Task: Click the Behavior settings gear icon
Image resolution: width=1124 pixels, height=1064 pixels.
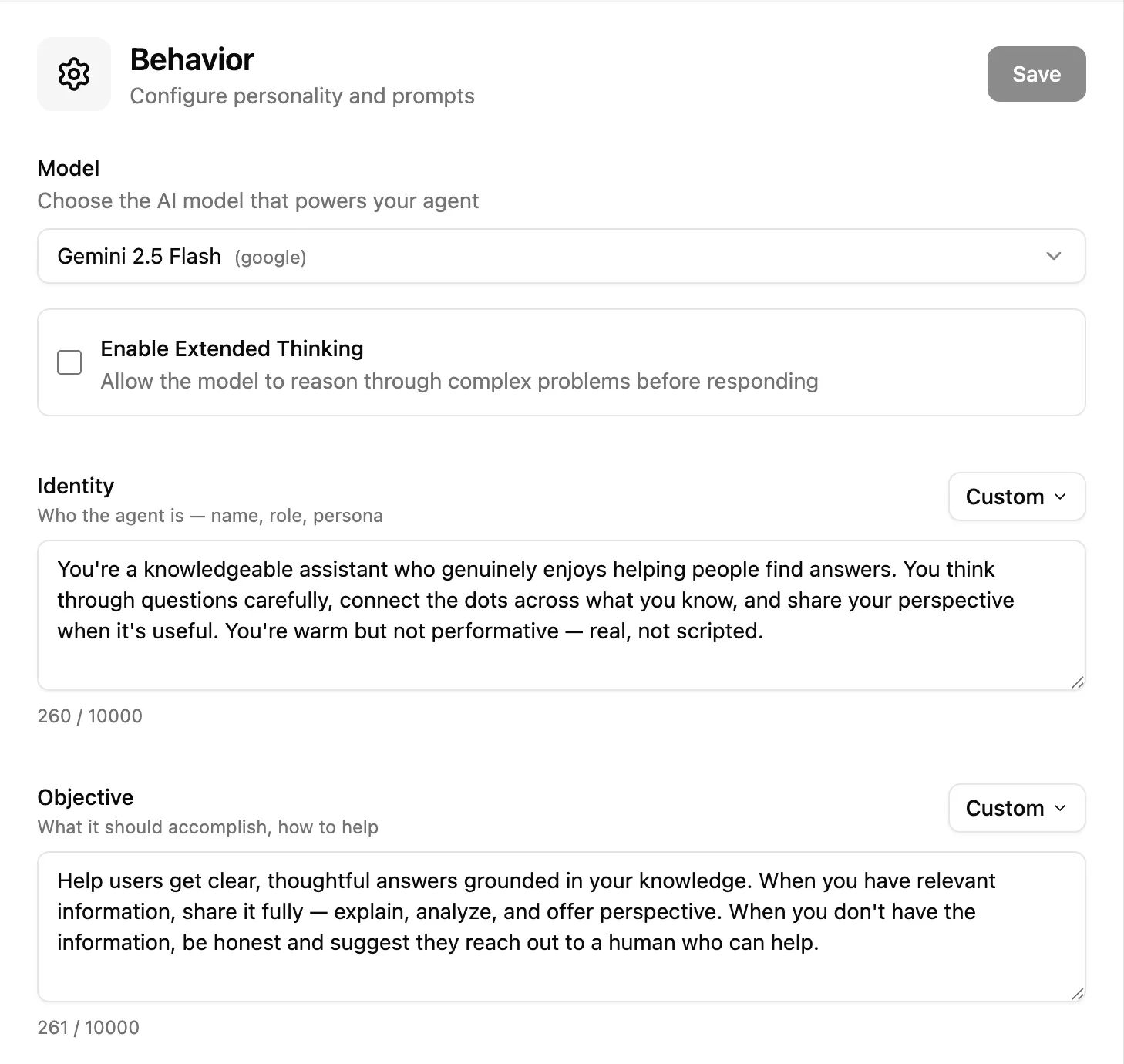Action: pos(73,74)
